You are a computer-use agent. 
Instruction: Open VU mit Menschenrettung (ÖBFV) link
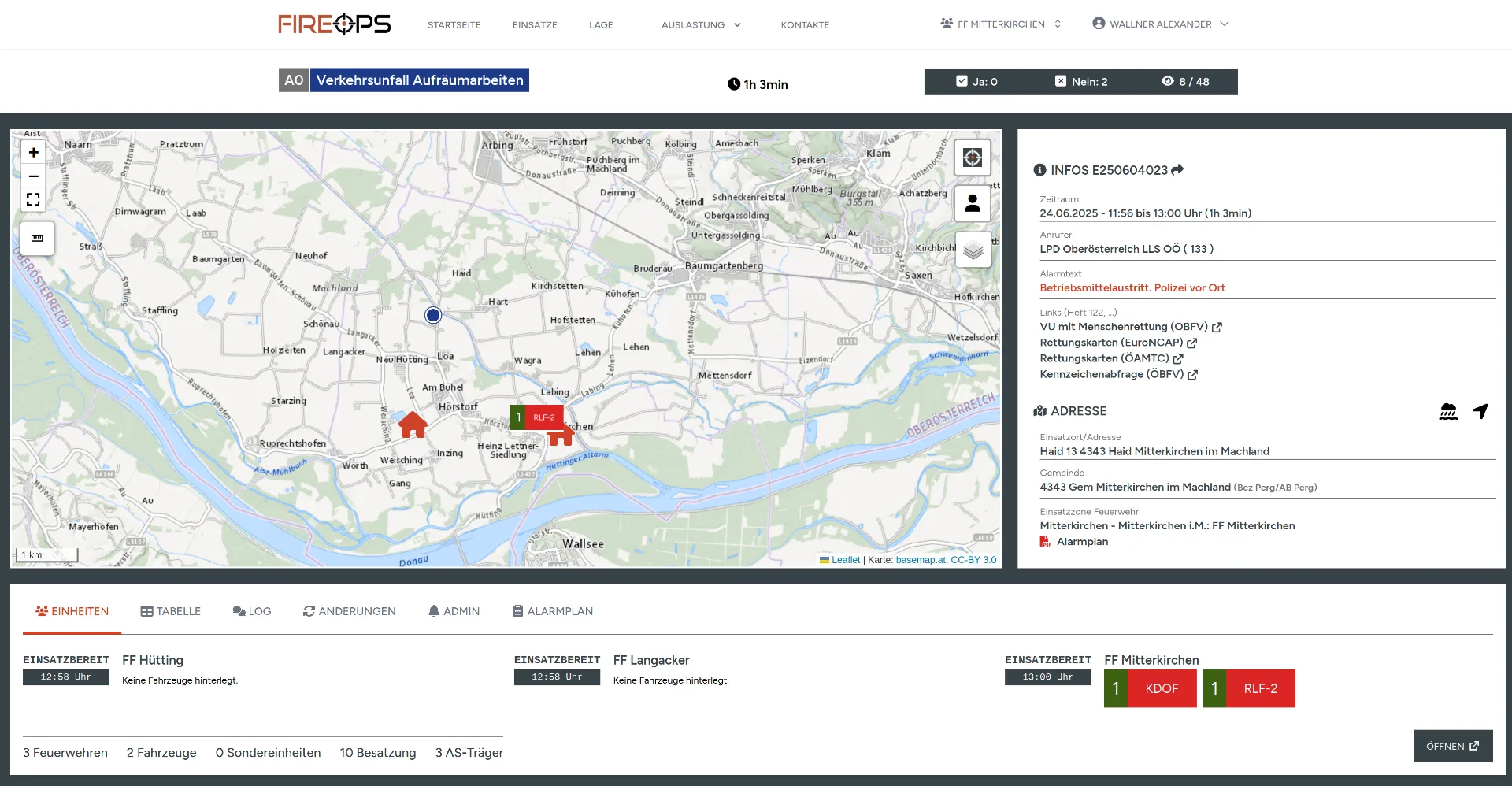pos(1131,327)
